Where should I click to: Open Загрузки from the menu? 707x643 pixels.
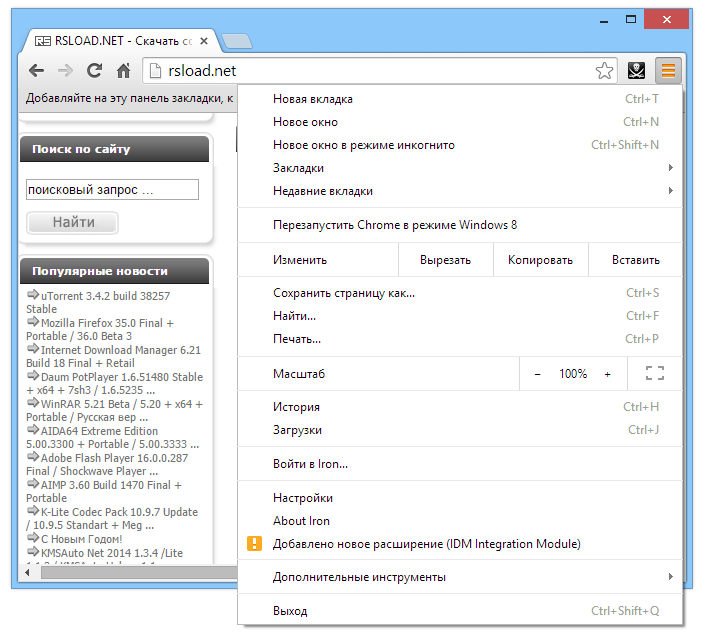(x=460, y=430)
